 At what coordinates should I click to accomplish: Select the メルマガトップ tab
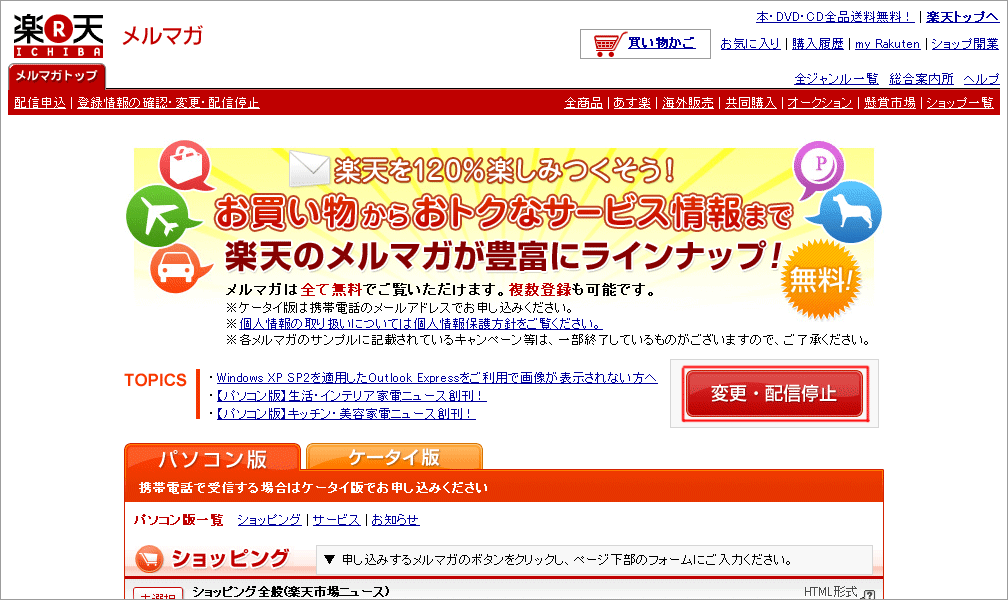57,76
